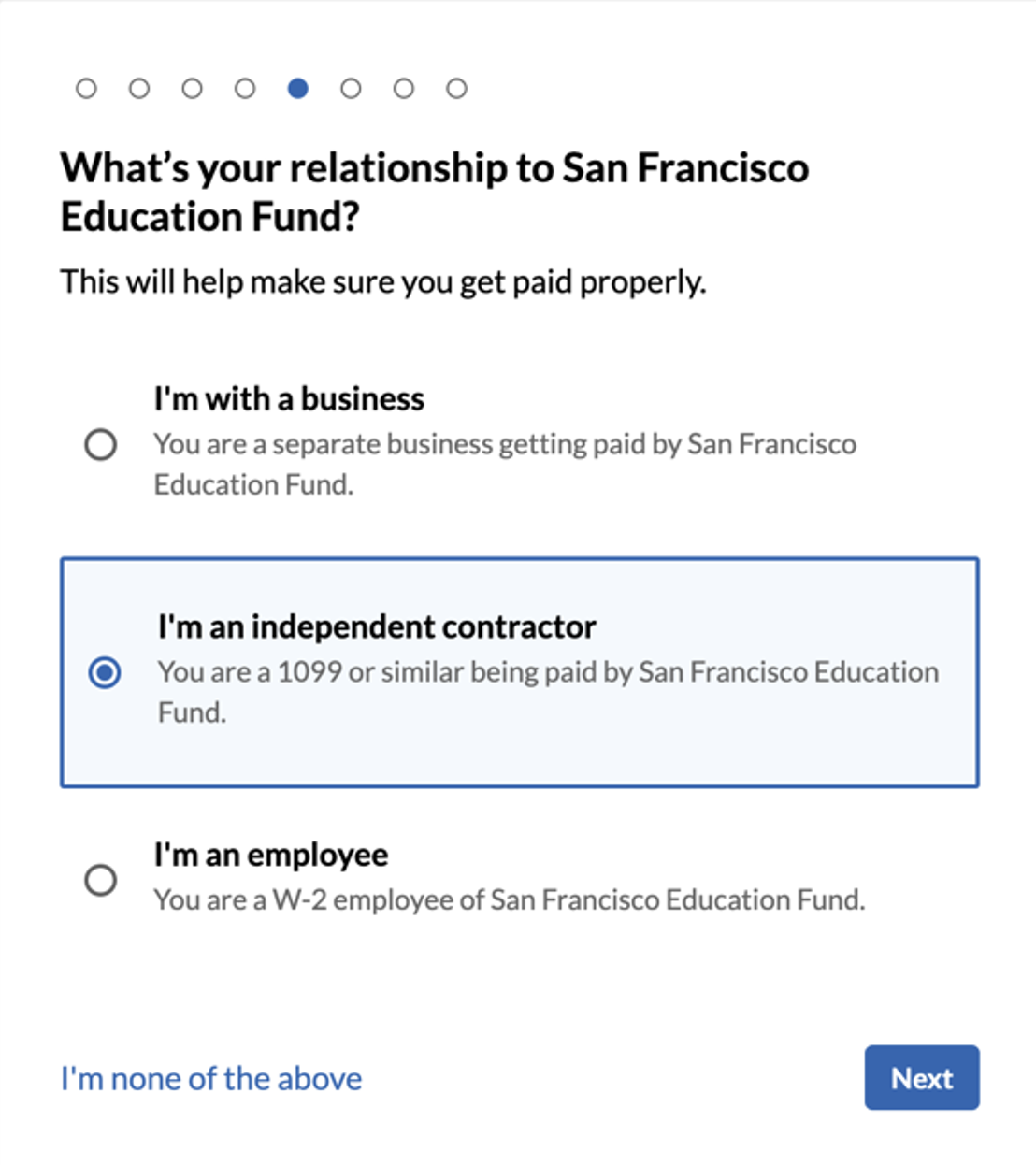Screen dimensions: 1036x1165
Task: Click the fourth progress step dot
Action: point(245,89)
